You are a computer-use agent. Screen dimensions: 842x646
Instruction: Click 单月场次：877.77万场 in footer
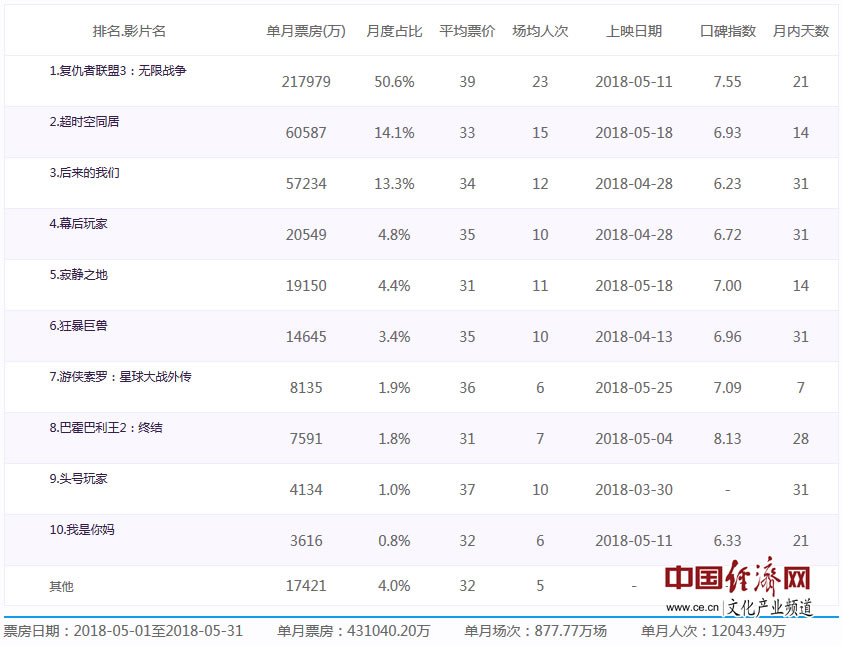[535, 631]
